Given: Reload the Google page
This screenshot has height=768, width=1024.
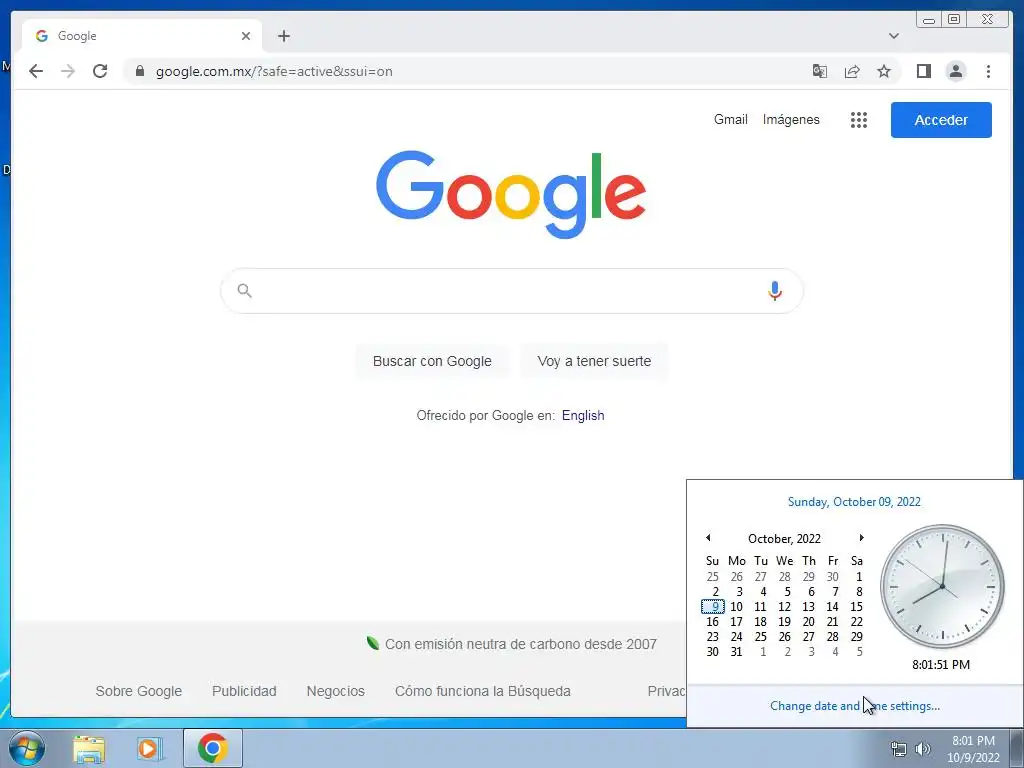Looking at the screenshot, I should click(100, 71).
